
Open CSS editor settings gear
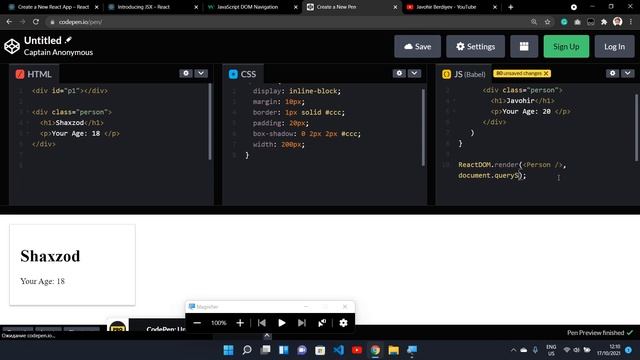point(399,73)
